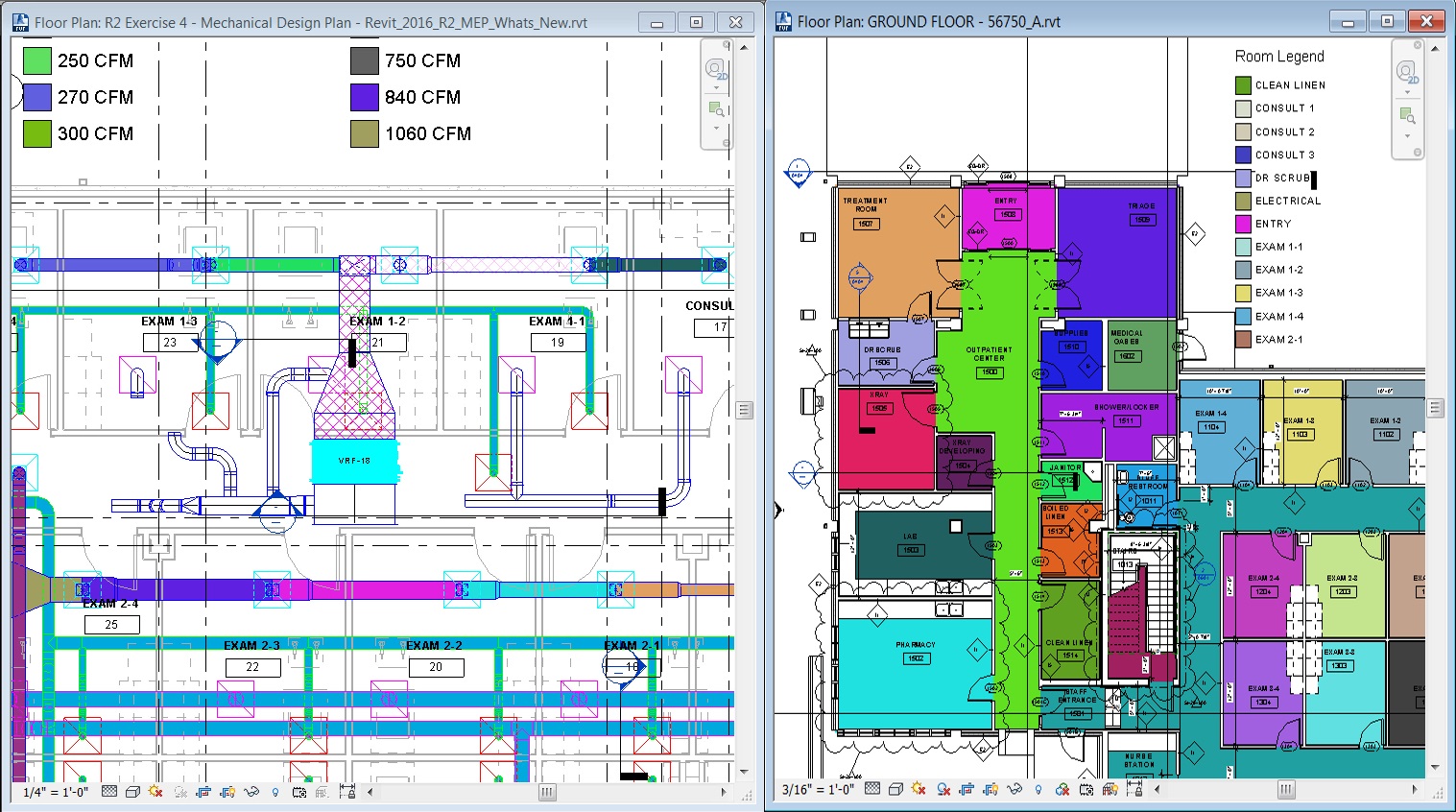
Task: Open the Temporary View Properties icon
Action: (x=299, y=793)
